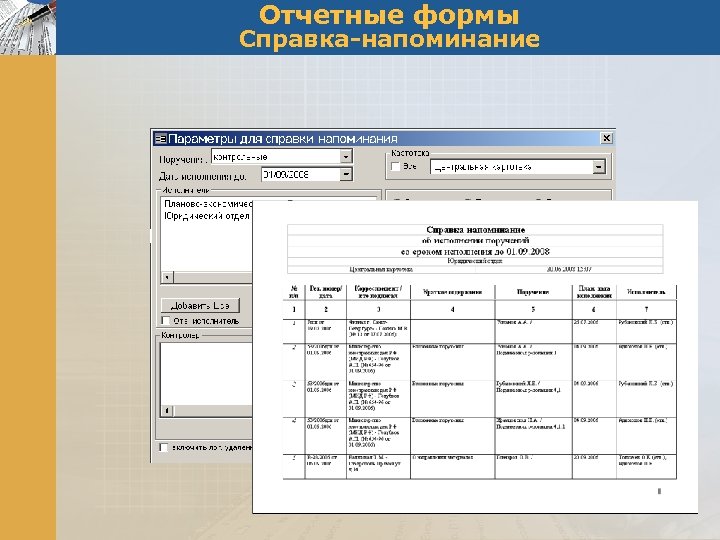
Task: Click the Краткое содержание column header
Action: pyautogui.click(x=452, y=292)
